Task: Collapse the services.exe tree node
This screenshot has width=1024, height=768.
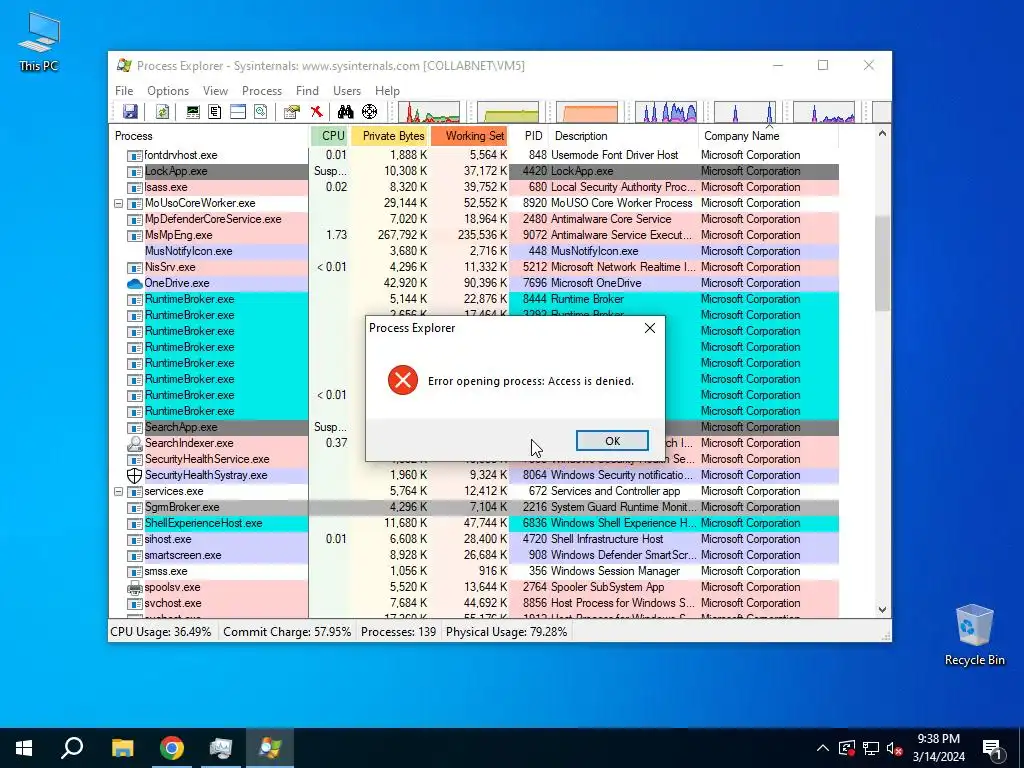Action: (118, 492)
